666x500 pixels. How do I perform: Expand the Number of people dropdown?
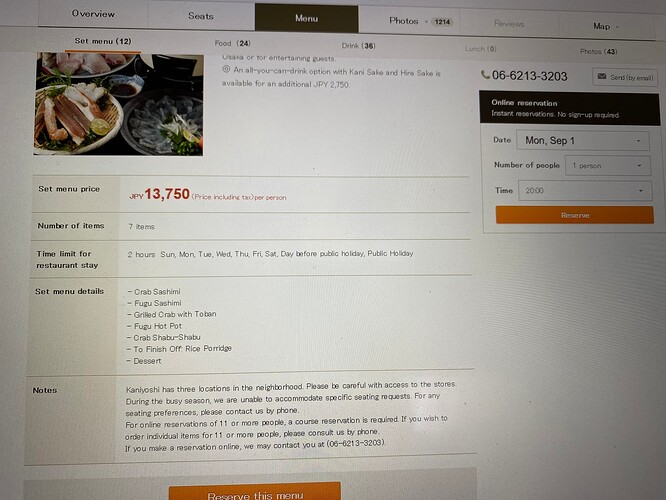[x=608, y=166]
